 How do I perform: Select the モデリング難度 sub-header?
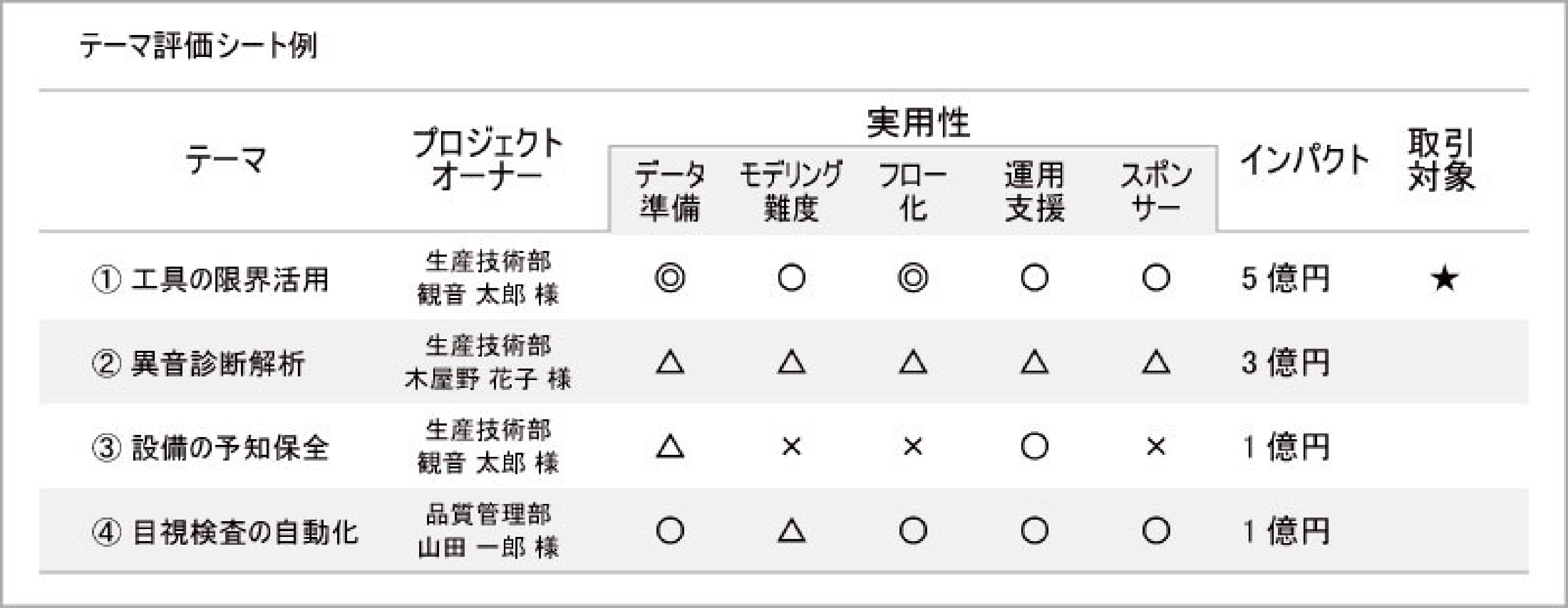click(791, 191)
